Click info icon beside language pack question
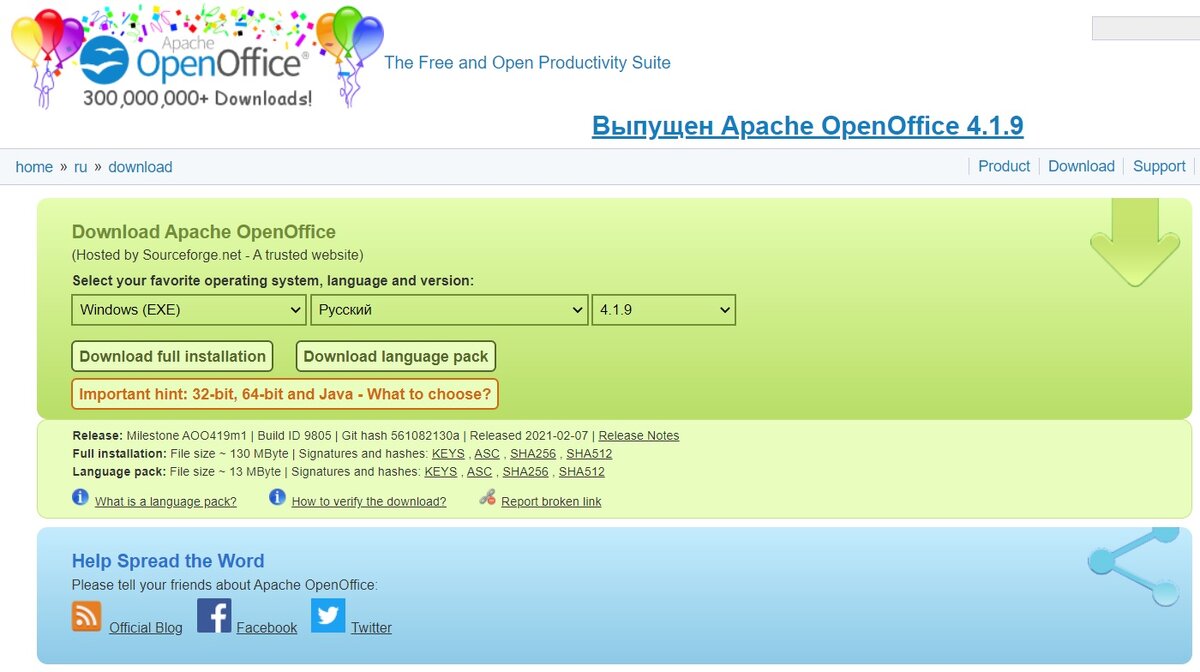 [x=81, y=497]
